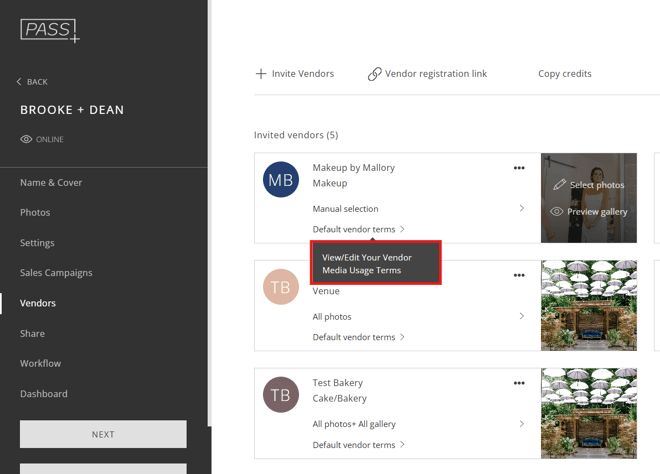Open Photos in the sidebar
The image size is (660, 474).
coord(35,212)
